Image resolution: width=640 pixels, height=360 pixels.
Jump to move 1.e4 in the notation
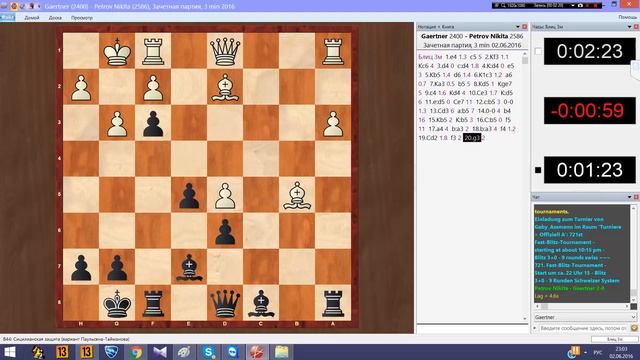[x=451, y=57]
